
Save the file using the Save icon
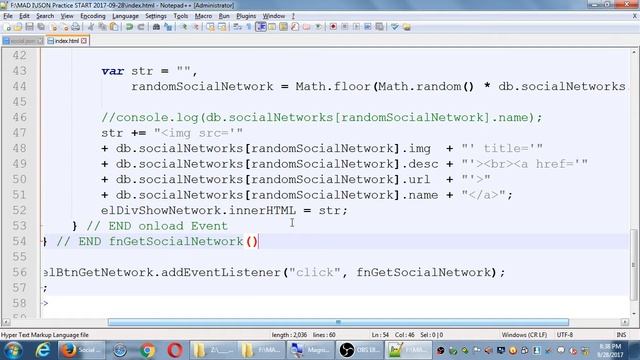(29, 27)
